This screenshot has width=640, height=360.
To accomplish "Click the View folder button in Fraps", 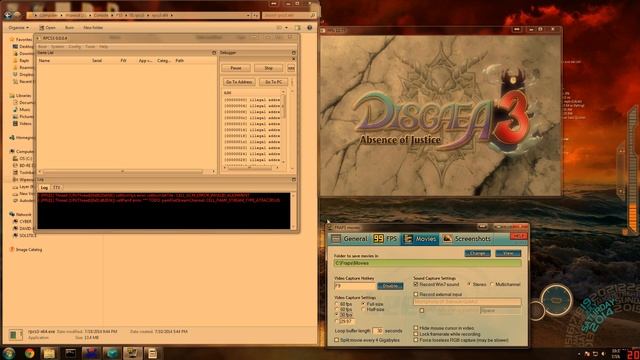I will coord(508,253).
